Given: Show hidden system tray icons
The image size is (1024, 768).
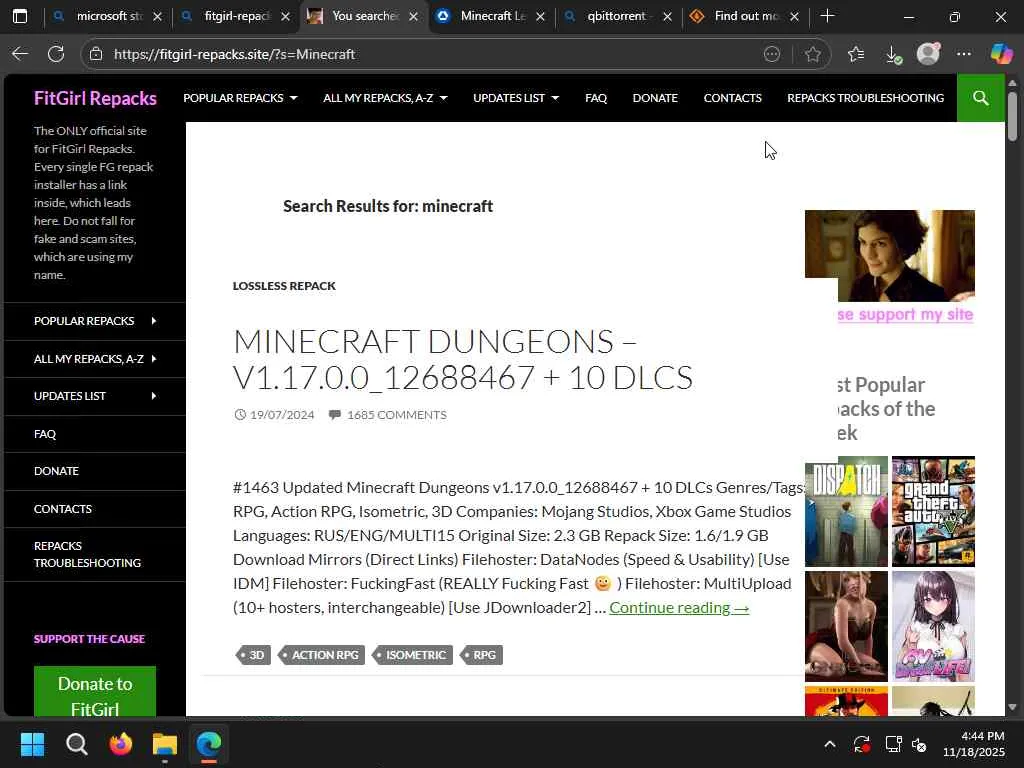Looking at the screenshot, I should [829, 744].
